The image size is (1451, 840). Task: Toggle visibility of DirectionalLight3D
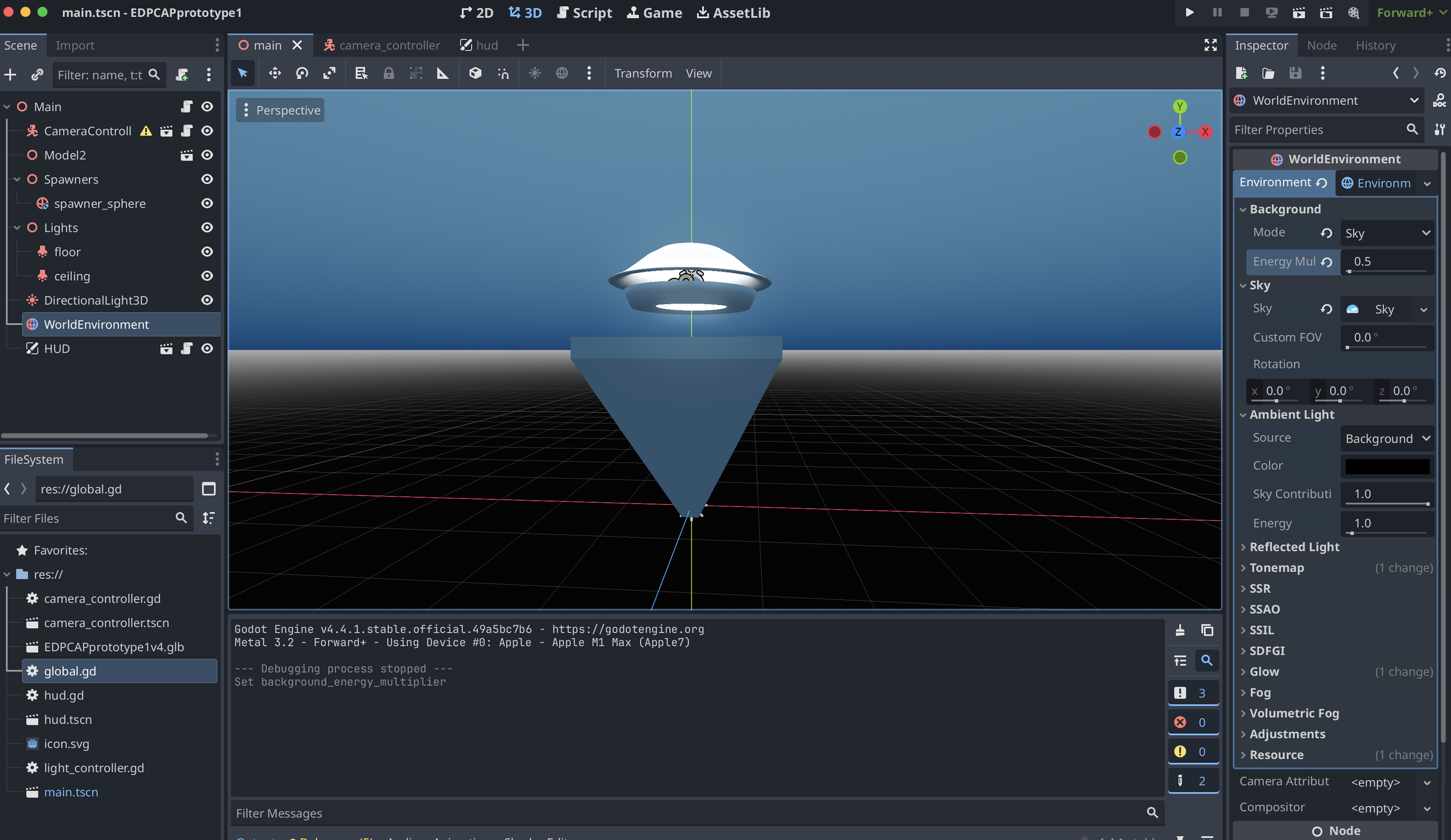[207, 300]
